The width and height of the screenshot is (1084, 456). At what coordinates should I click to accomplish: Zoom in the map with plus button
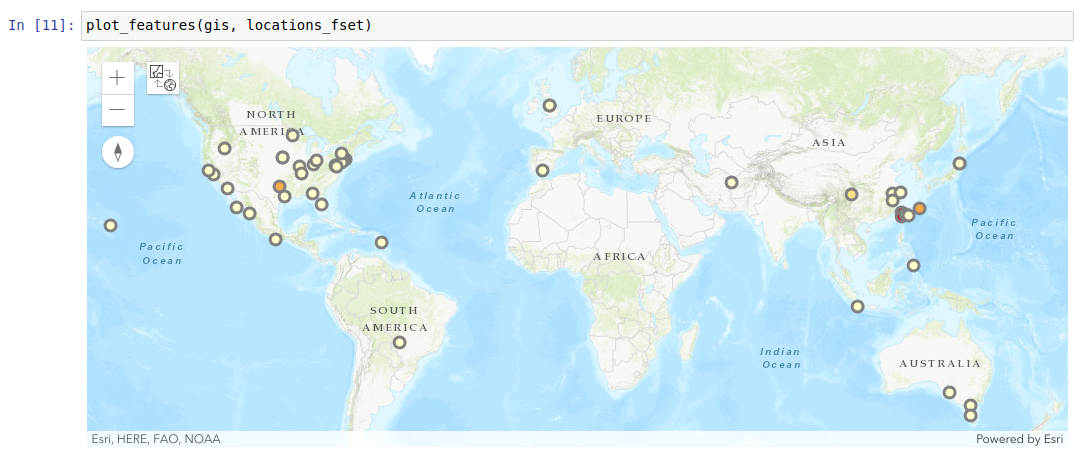pos(118,78)
